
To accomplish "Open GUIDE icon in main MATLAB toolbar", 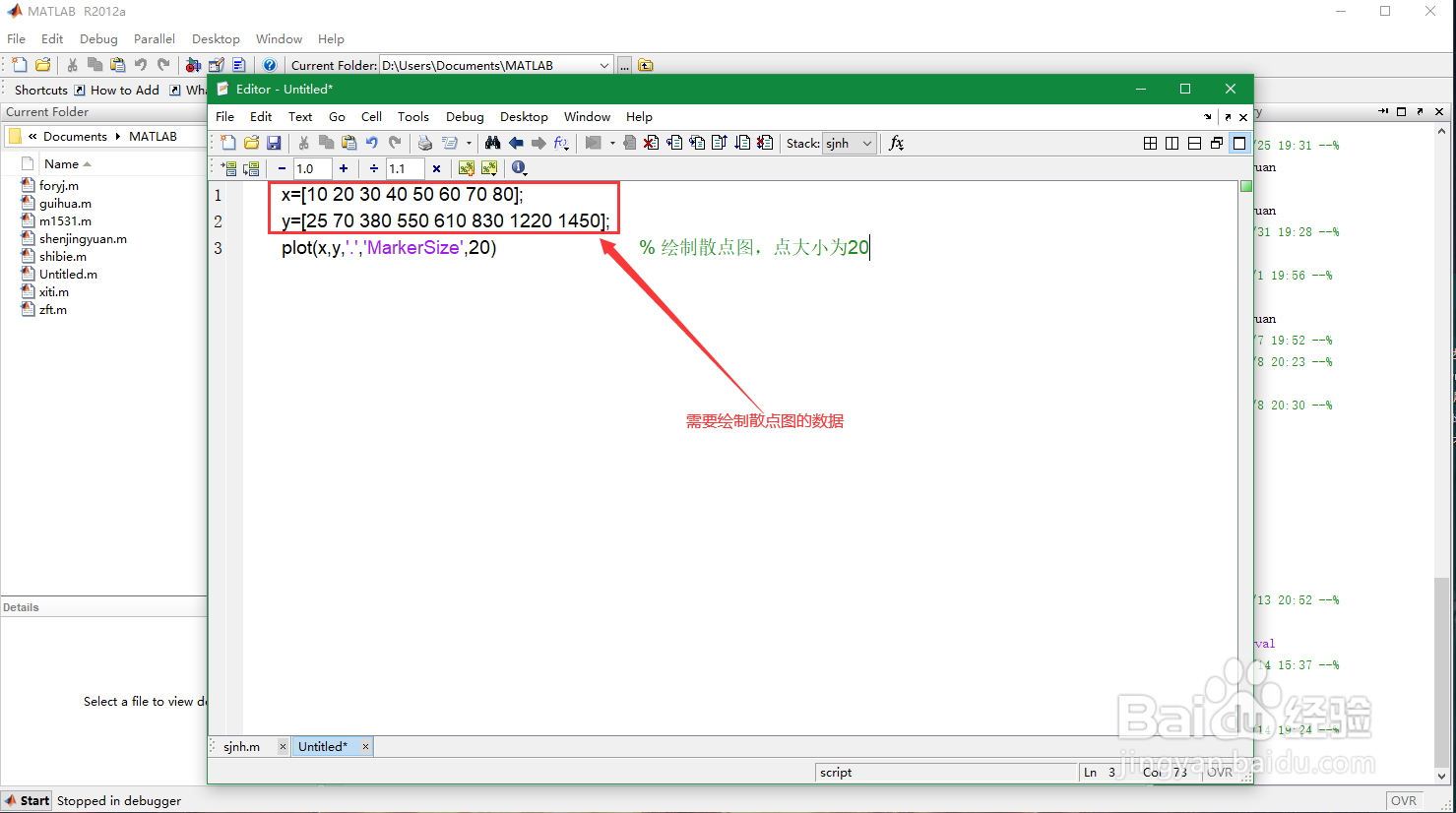I will coord(216,65).
